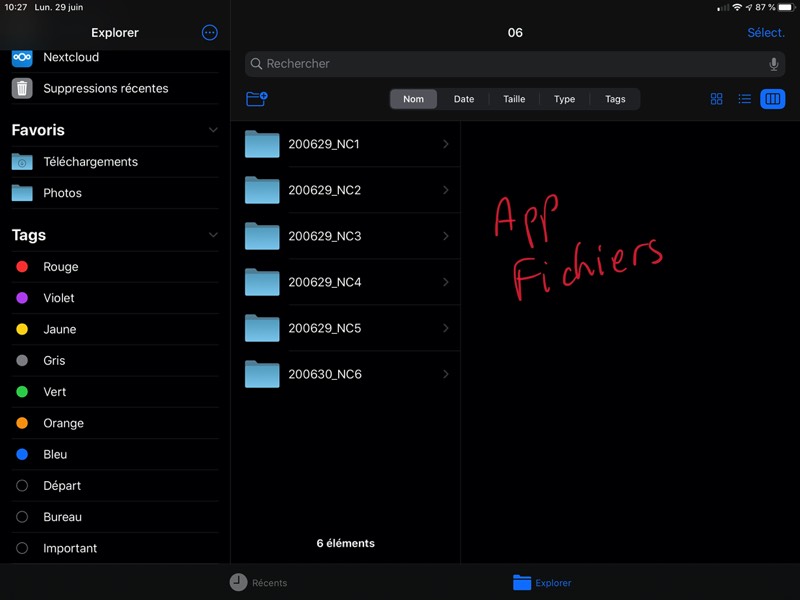Switch to column view
This screenshot has height=600, width=800.
pos(772,99)
